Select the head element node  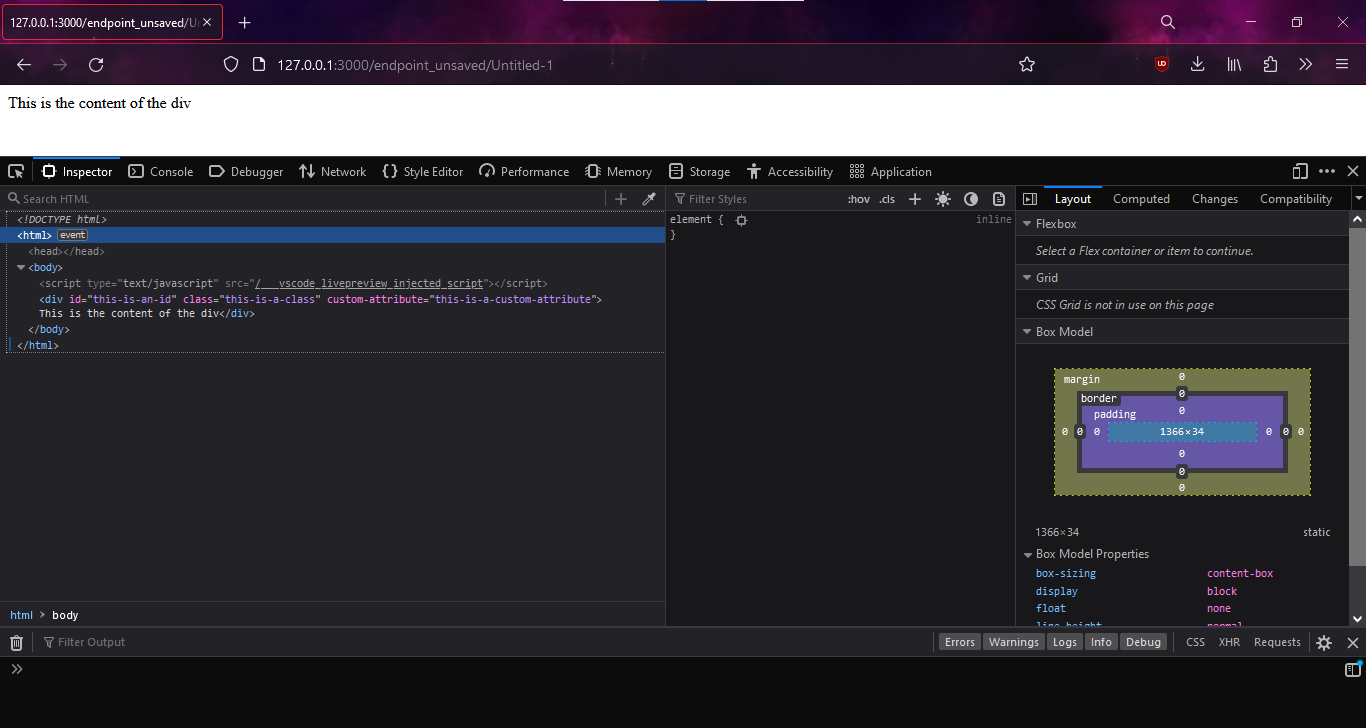click(66, 251)
